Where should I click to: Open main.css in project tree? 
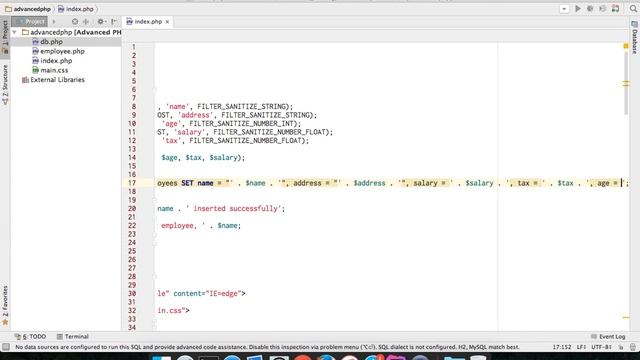click(x=54, y=70)
